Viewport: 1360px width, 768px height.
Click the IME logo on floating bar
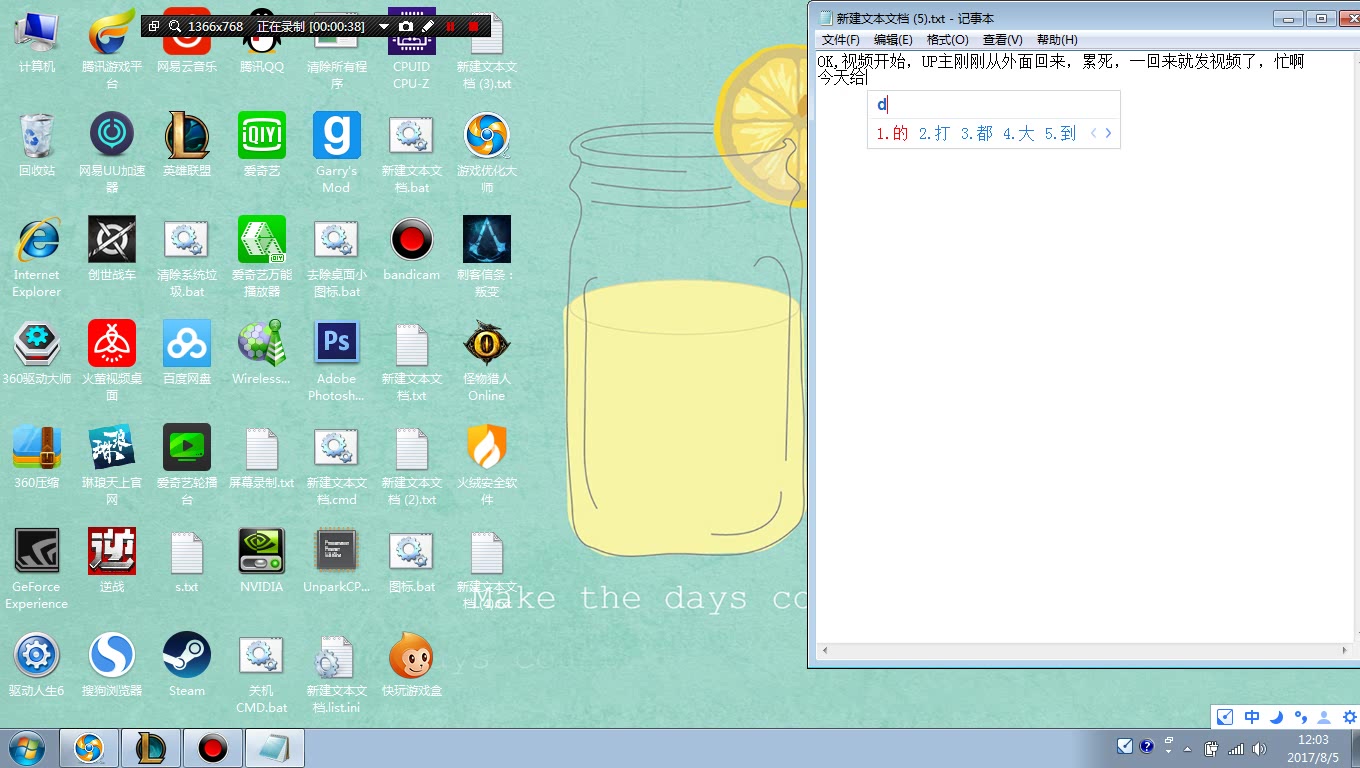[x=1225, y=716]
